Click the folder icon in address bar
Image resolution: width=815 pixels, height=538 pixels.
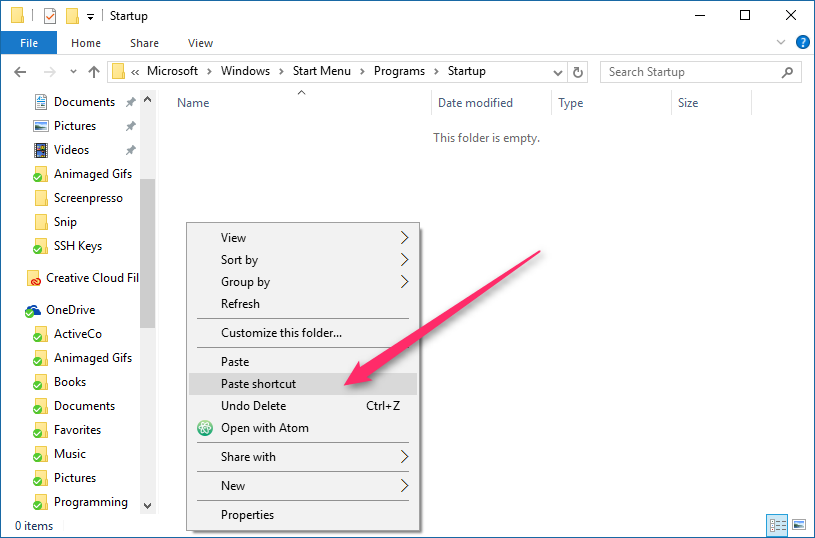click(119, 72)
